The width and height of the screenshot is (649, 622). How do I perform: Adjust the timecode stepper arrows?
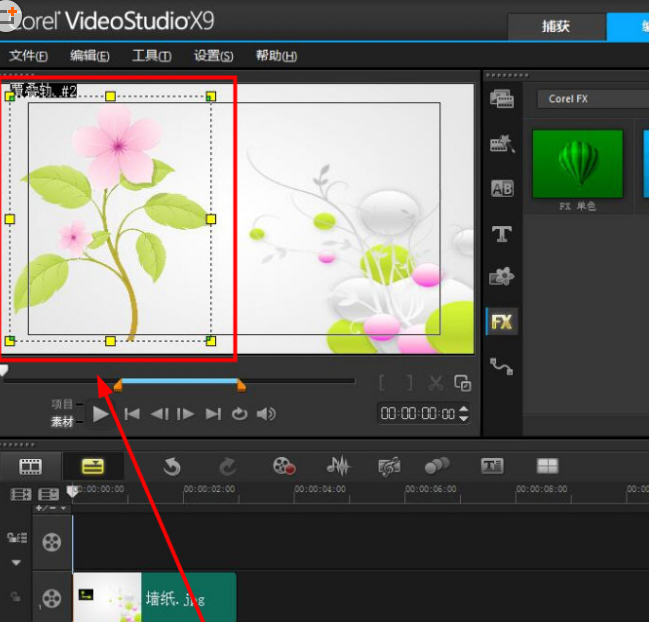tap(464, 413)
